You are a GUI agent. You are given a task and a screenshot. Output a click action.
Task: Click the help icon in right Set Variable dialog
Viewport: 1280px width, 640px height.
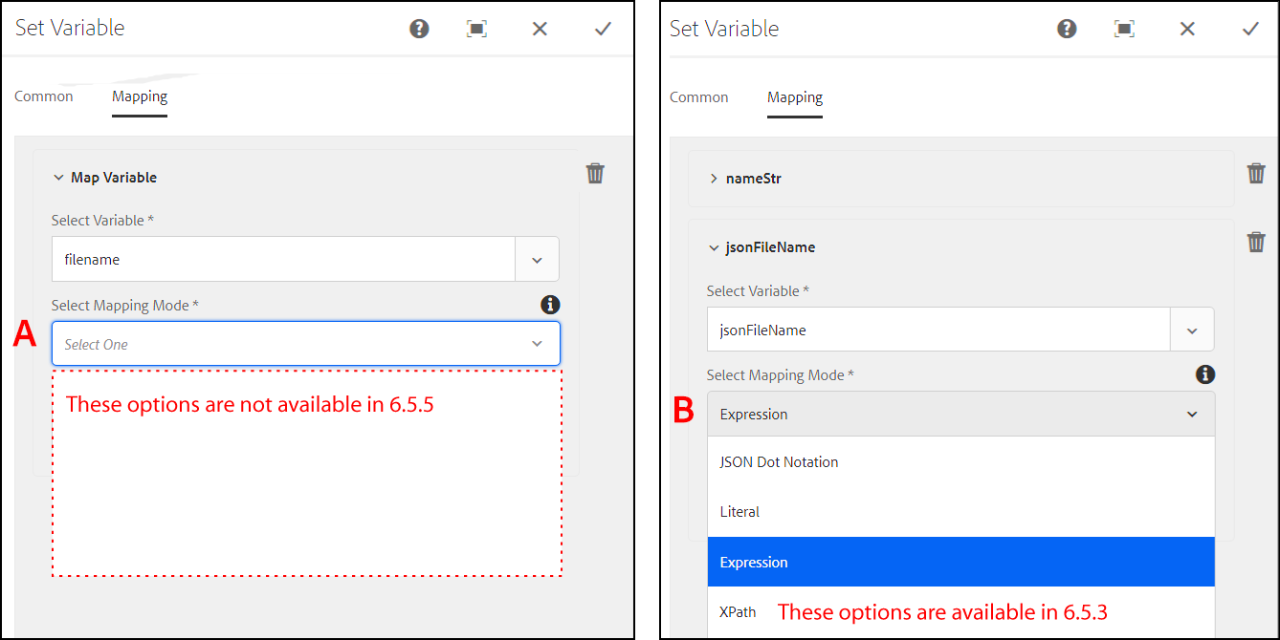[x=1066, y=29]
